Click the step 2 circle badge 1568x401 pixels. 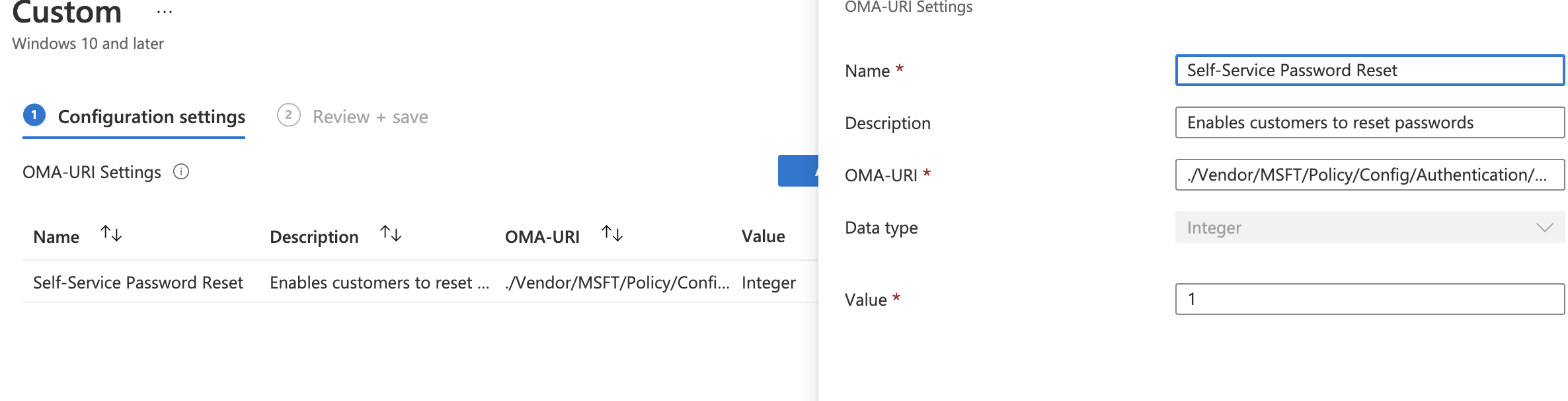(x=288, y=115)
